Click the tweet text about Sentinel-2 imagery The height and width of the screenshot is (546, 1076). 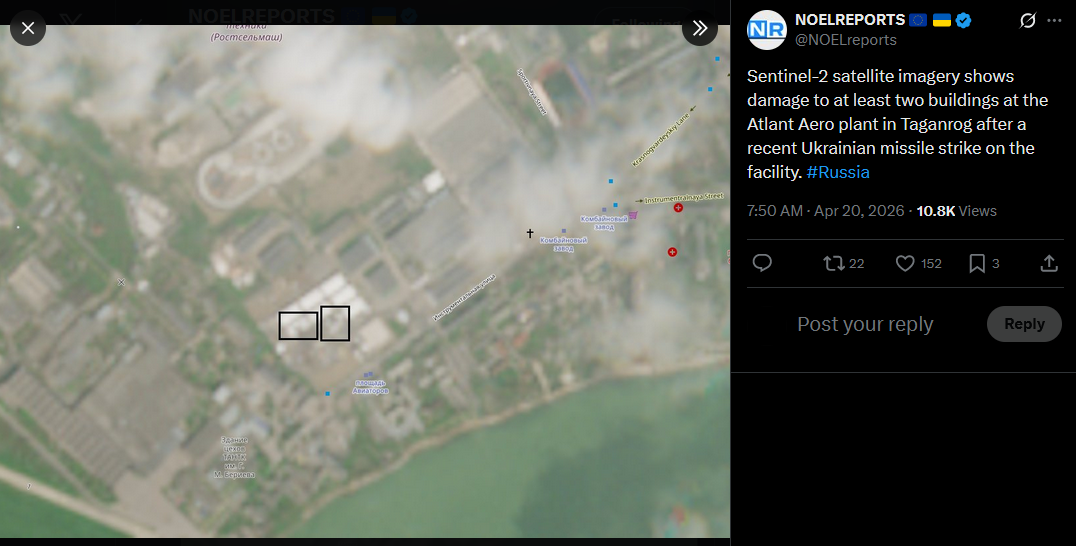click(898, 124)
